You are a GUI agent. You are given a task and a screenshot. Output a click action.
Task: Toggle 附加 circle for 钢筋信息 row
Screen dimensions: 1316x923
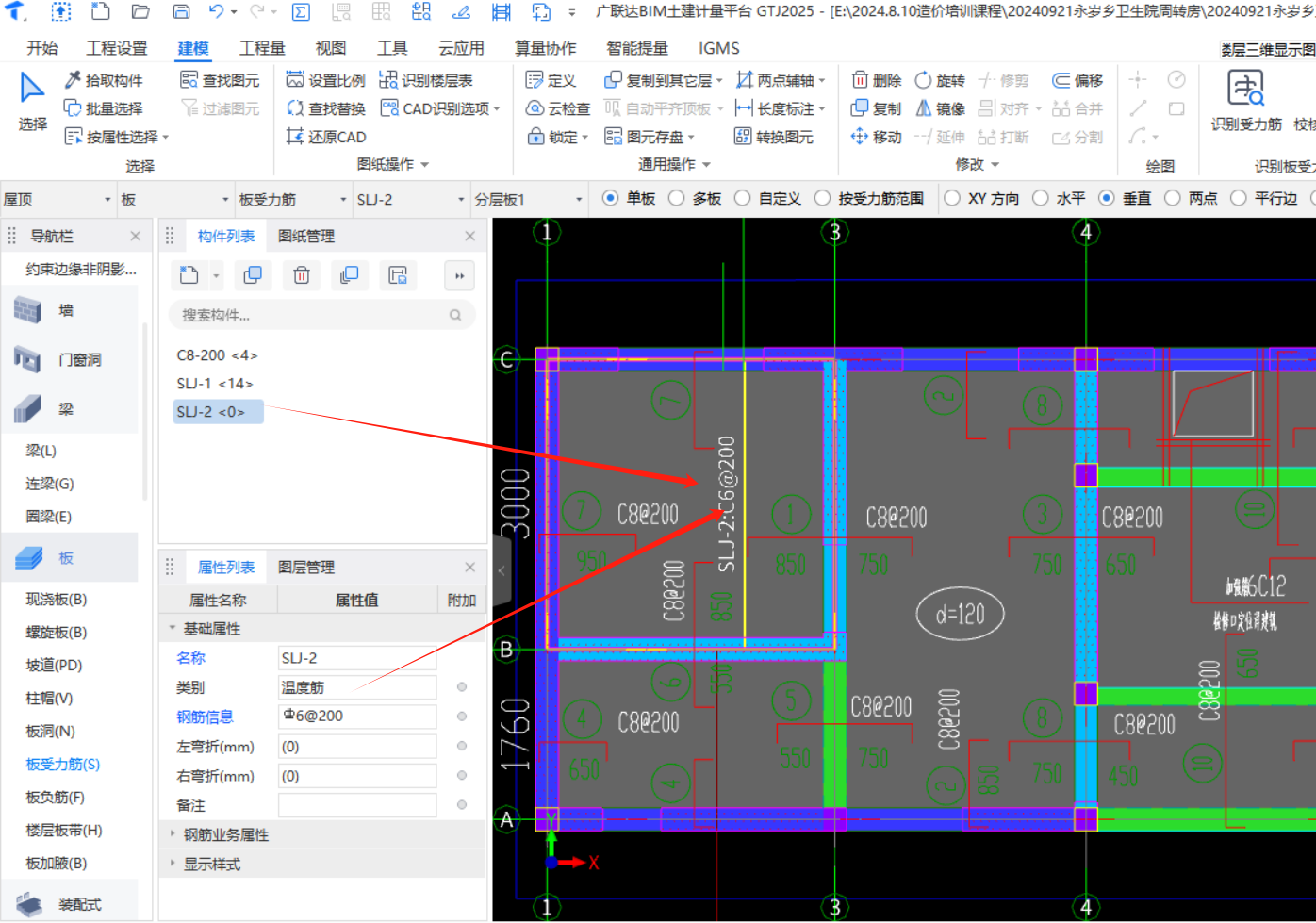click(x=462, y=717)
